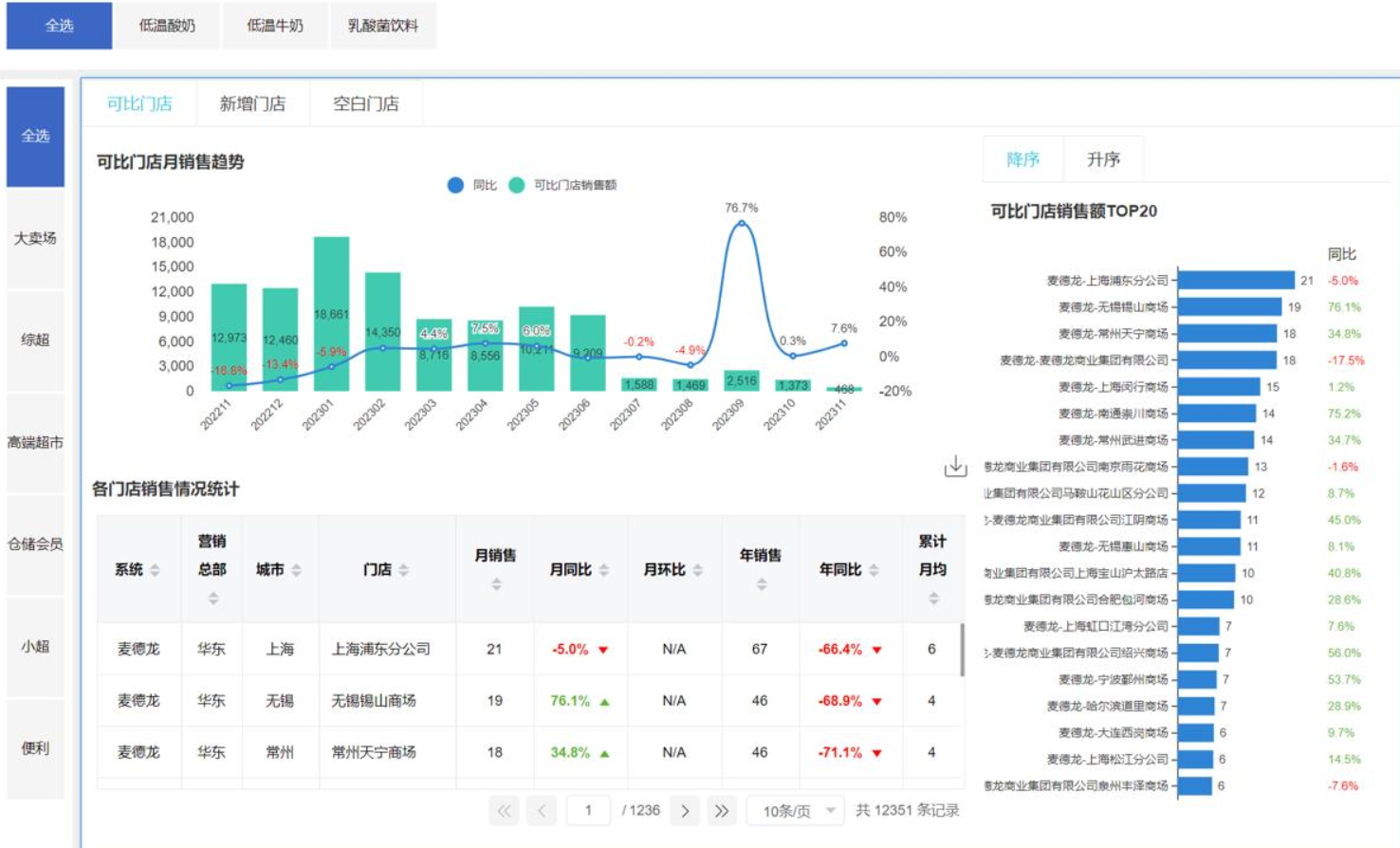Sort table by 城市 column
Screen dimensions: 1400x848
(296, 570)
